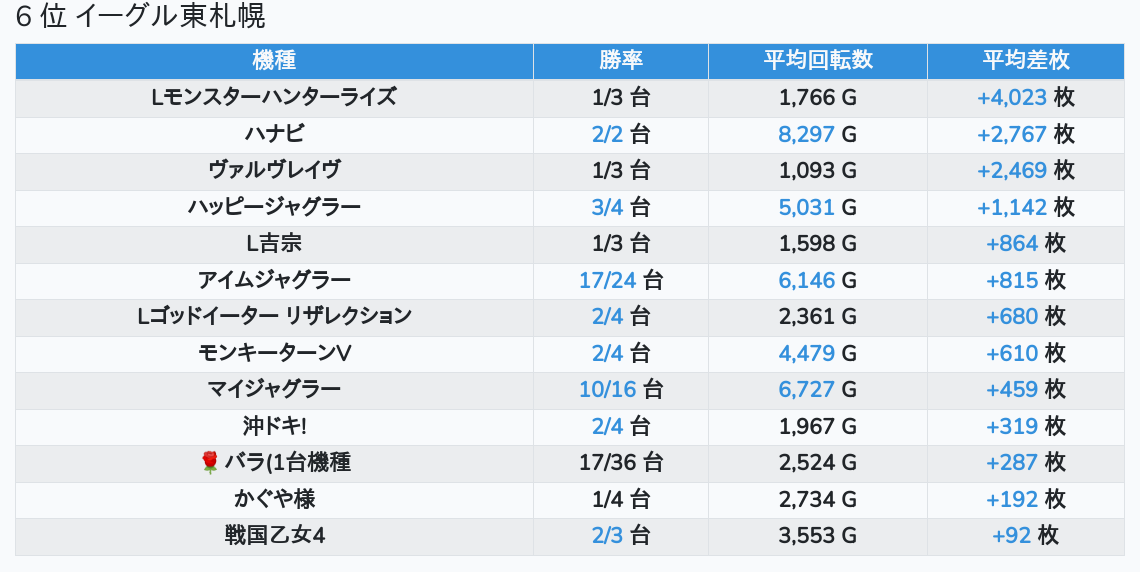Open the +864 link for L吉宗
The width and height of the screenshot is (1140, 572).
click(x=1011, y=243)
